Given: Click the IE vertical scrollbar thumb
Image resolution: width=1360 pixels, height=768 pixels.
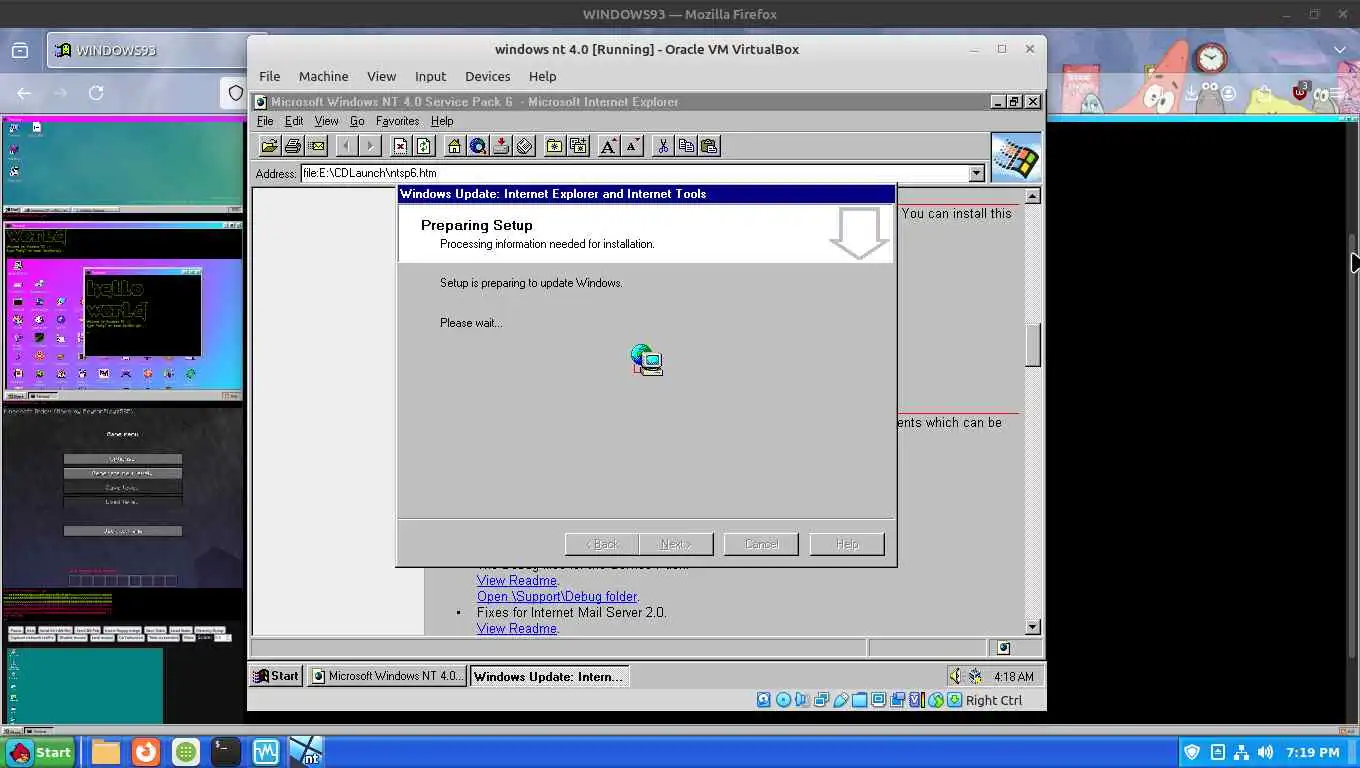Looking at the screenshot, I should [1033, 345].
